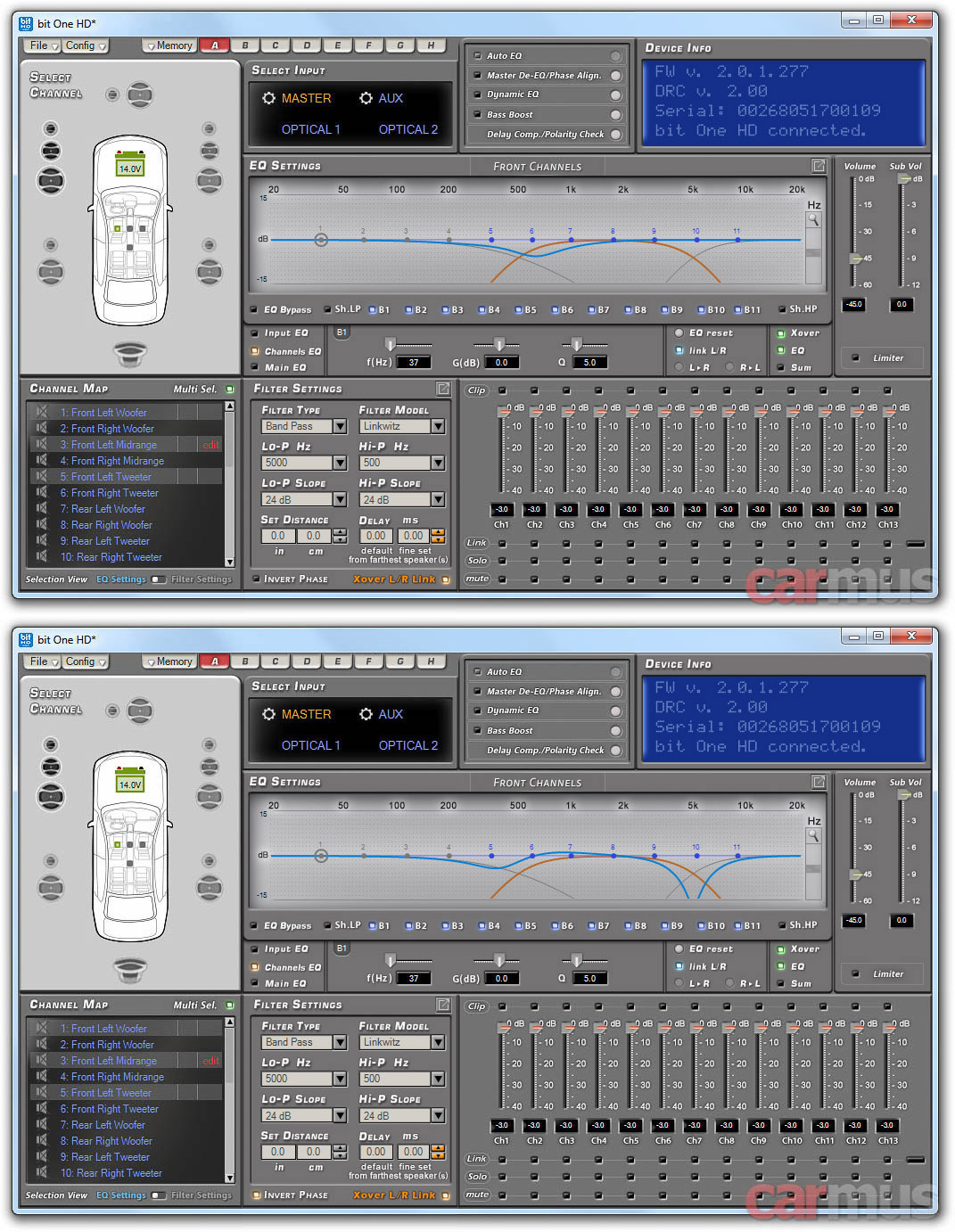This screenshot has height=1232, width=955.
Task: Click Channel Map scrollbar down arrow, upper window
Action: tap(229, 563)
